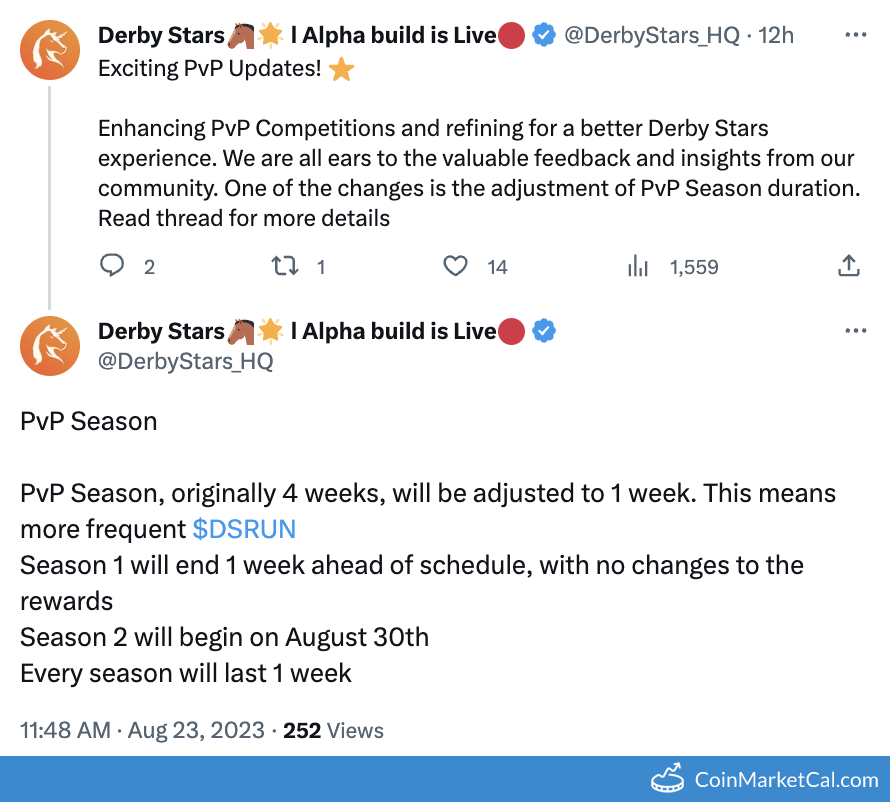
Task: Open Derby Stars avatar on first tweet
Action: coord(49,47)
